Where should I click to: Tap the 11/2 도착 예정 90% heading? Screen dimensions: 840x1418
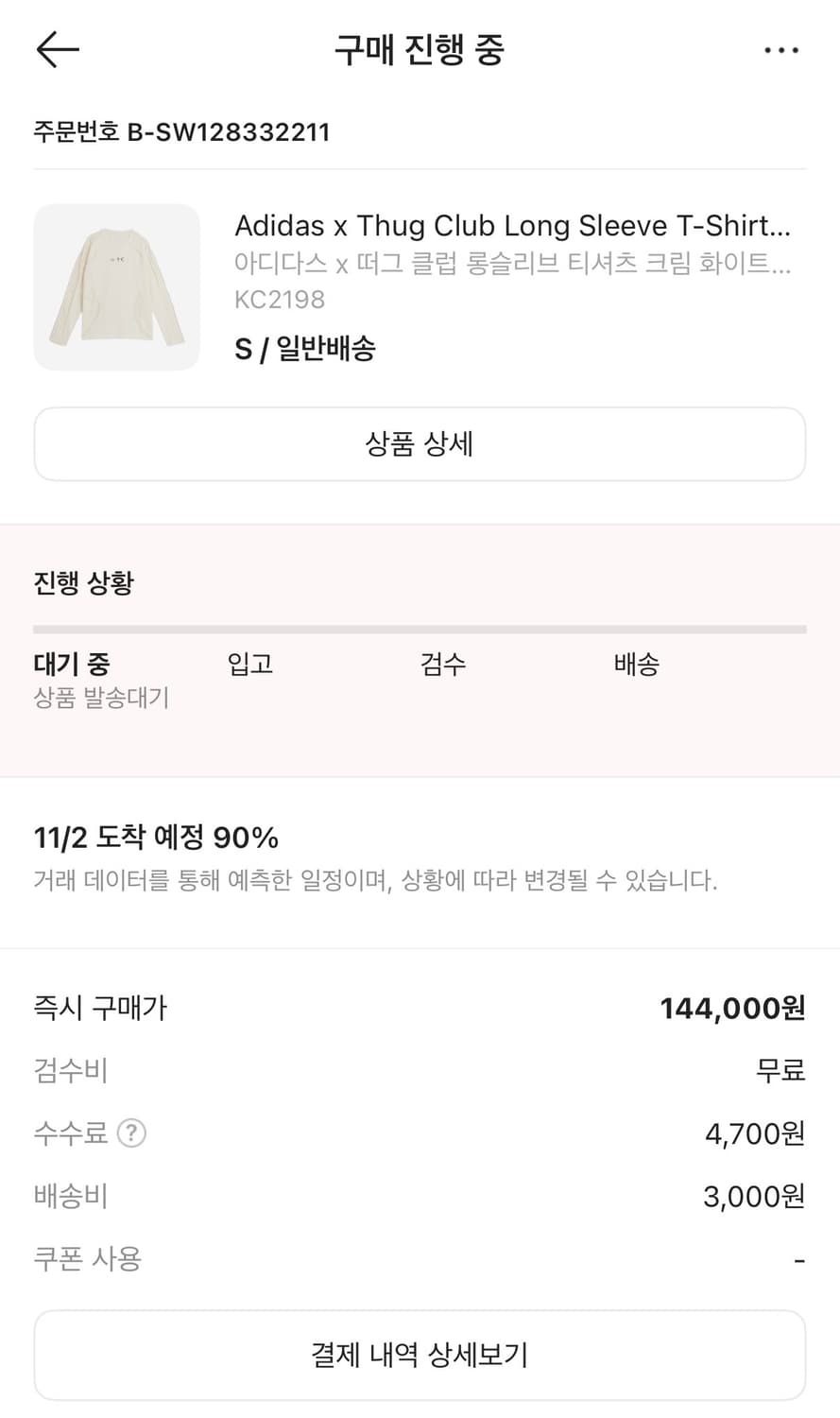point(156,838)
